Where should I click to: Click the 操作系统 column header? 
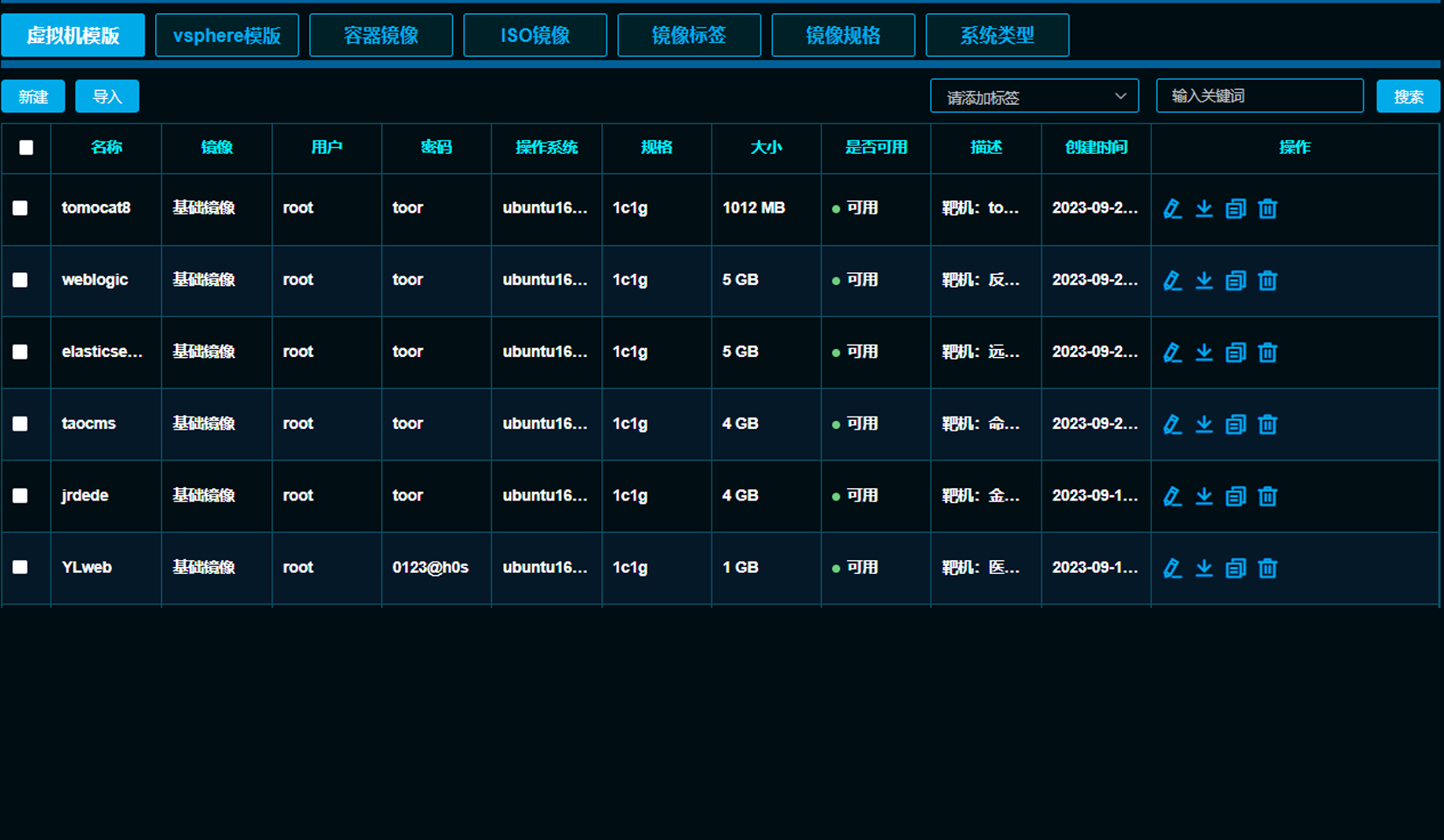point(546,147)
